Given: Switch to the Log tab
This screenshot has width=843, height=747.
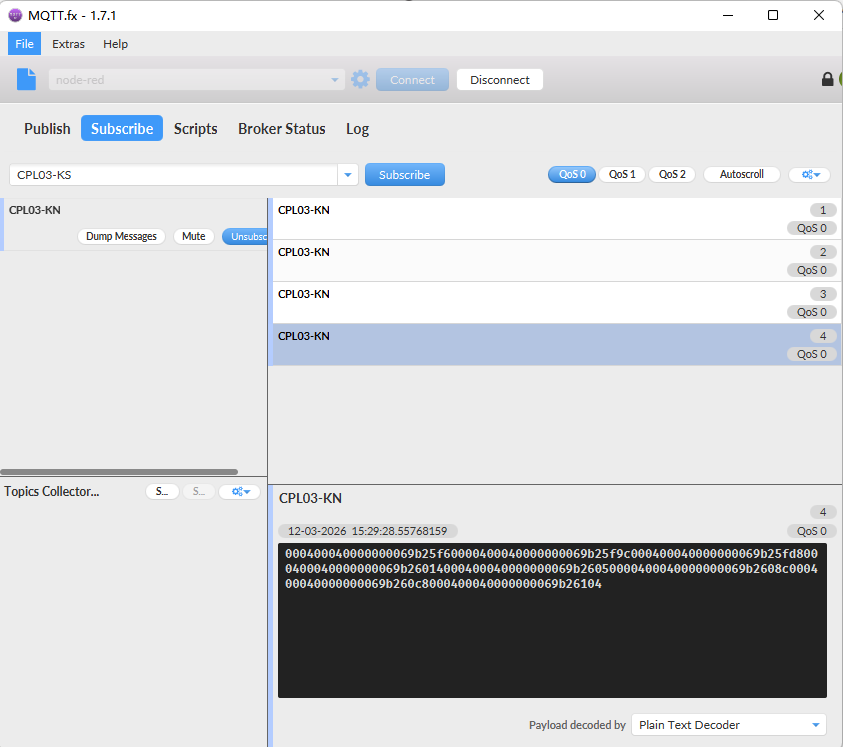Looking at the screenshot, I should pos(358,129).
